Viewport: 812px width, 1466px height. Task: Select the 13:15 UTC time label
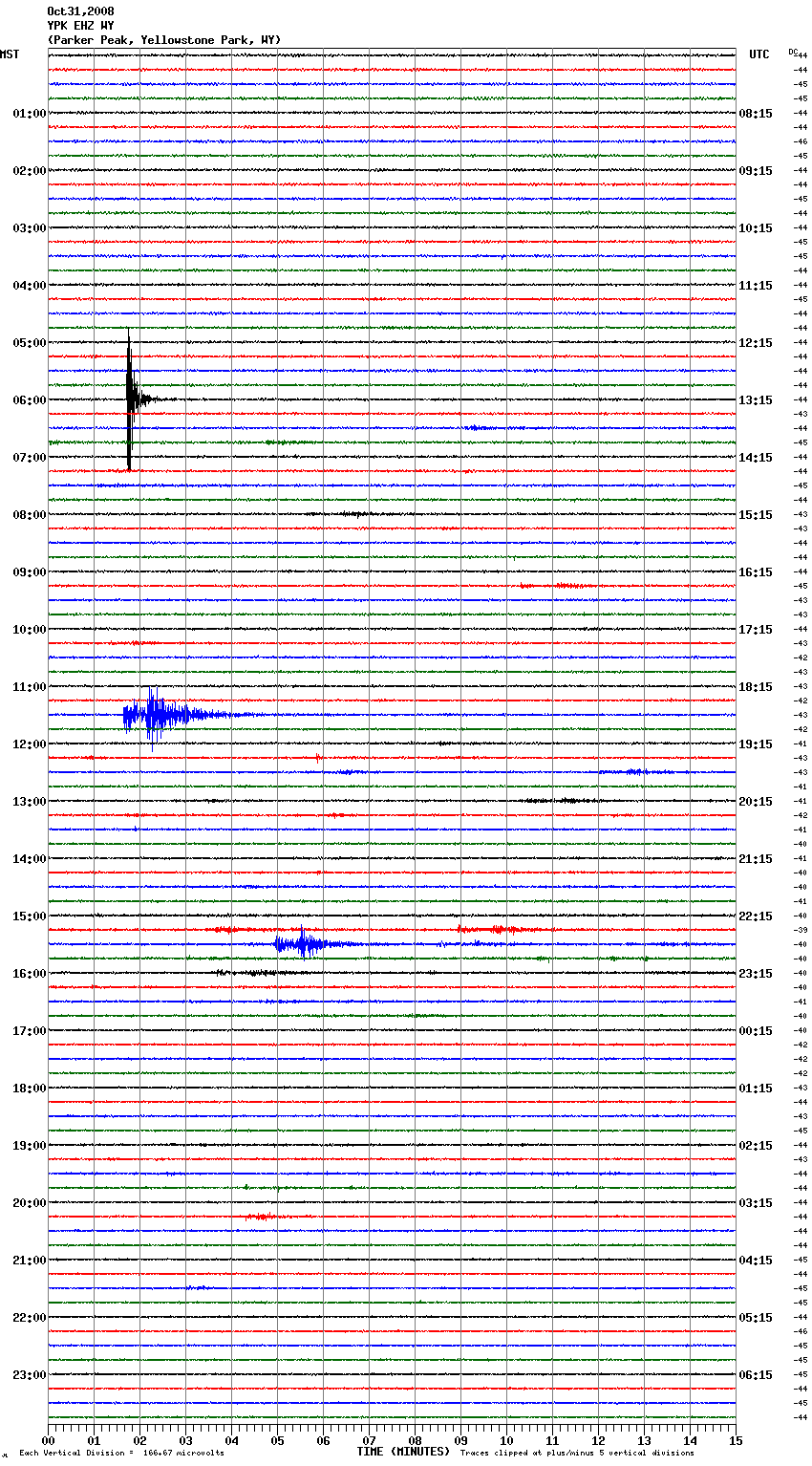(x=756, y=400)
